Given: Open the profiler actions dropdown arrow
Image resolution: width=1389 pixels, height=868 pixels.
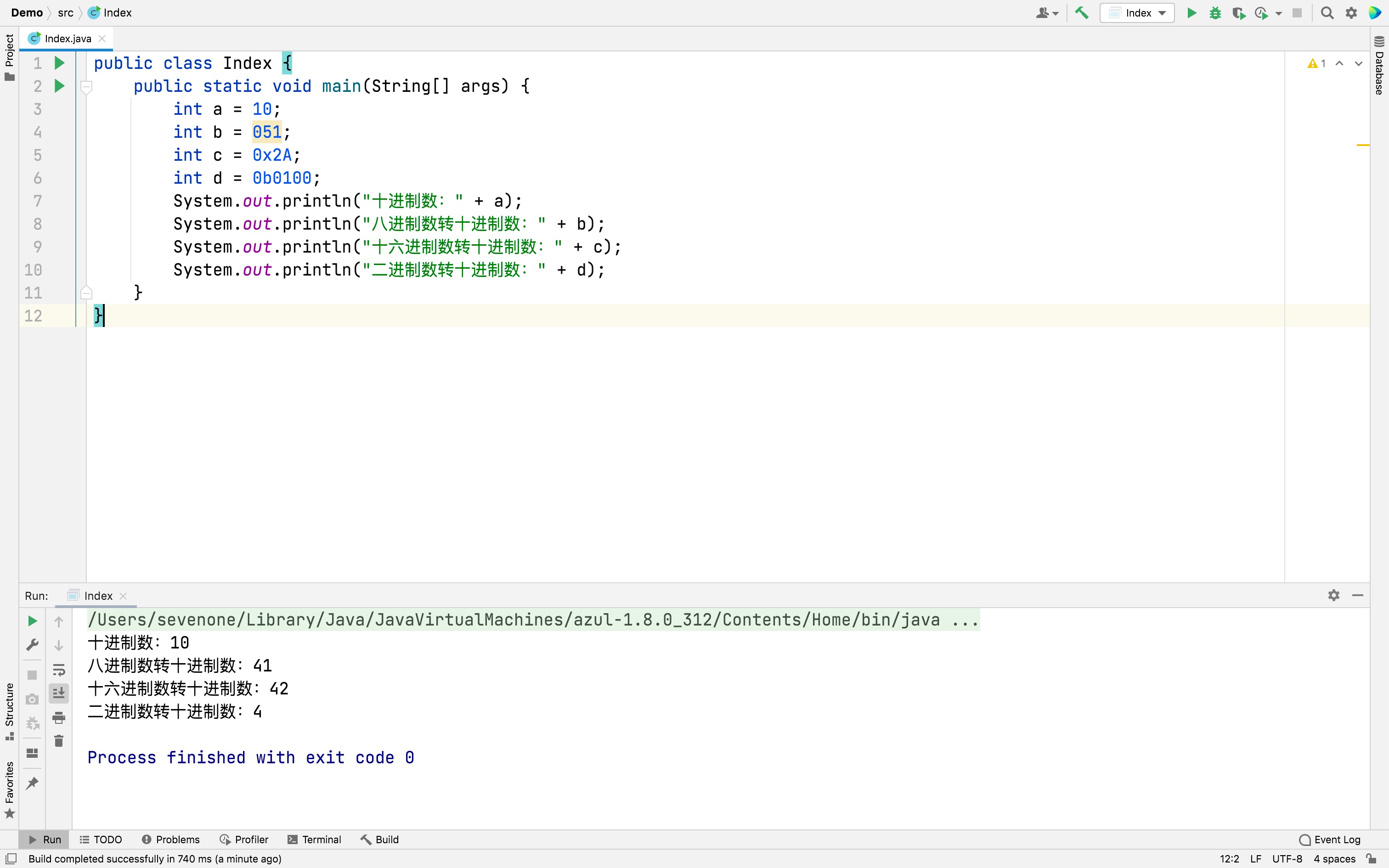Looking at the screenshot, I should pyautogui.click(x=1279, y=13).
